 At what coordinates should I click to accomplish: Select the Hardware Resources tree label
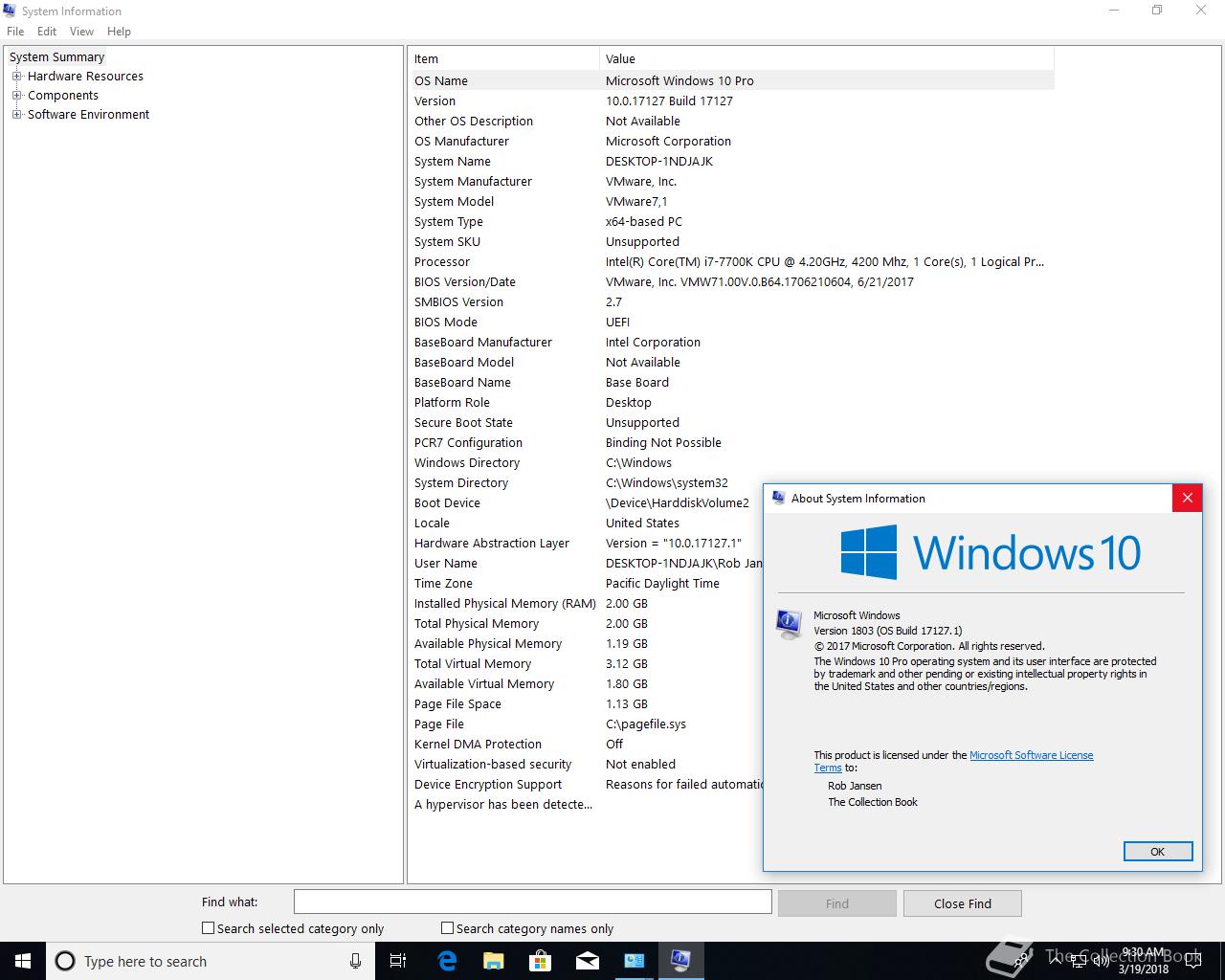pos(85,76)
